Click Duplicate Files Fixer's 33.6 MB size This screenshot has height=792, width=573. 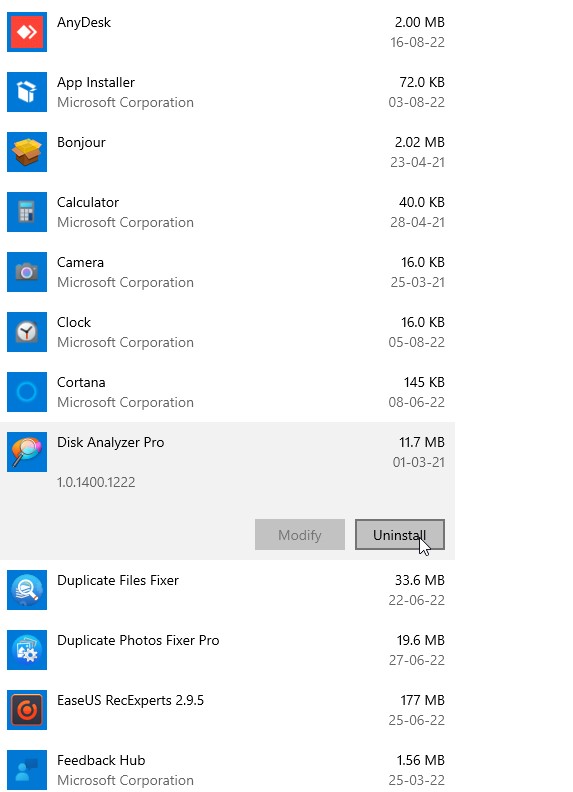(420, 580)
